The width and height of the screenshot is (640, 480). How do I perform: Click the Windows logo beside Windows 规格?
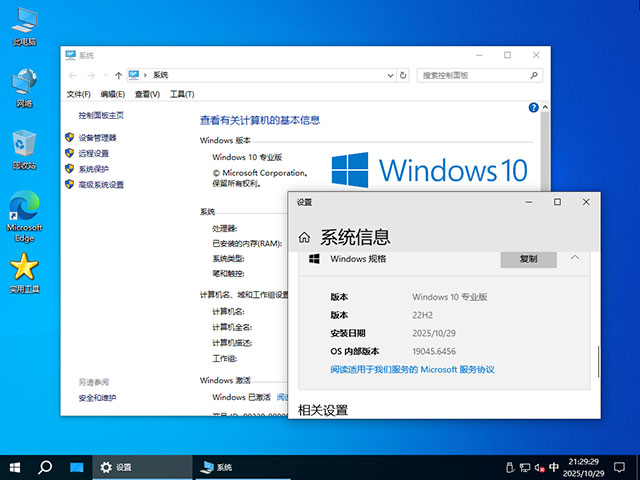click(314, 259)
